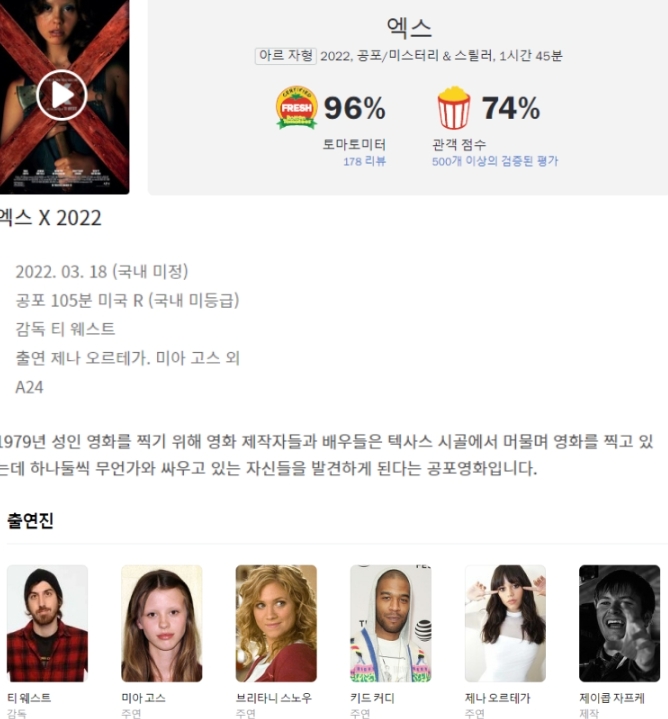Viewport: 668px width, 719px height.
Task: Open the 500개 이상의 검증된 평가 link
Action: coord(495,161)
